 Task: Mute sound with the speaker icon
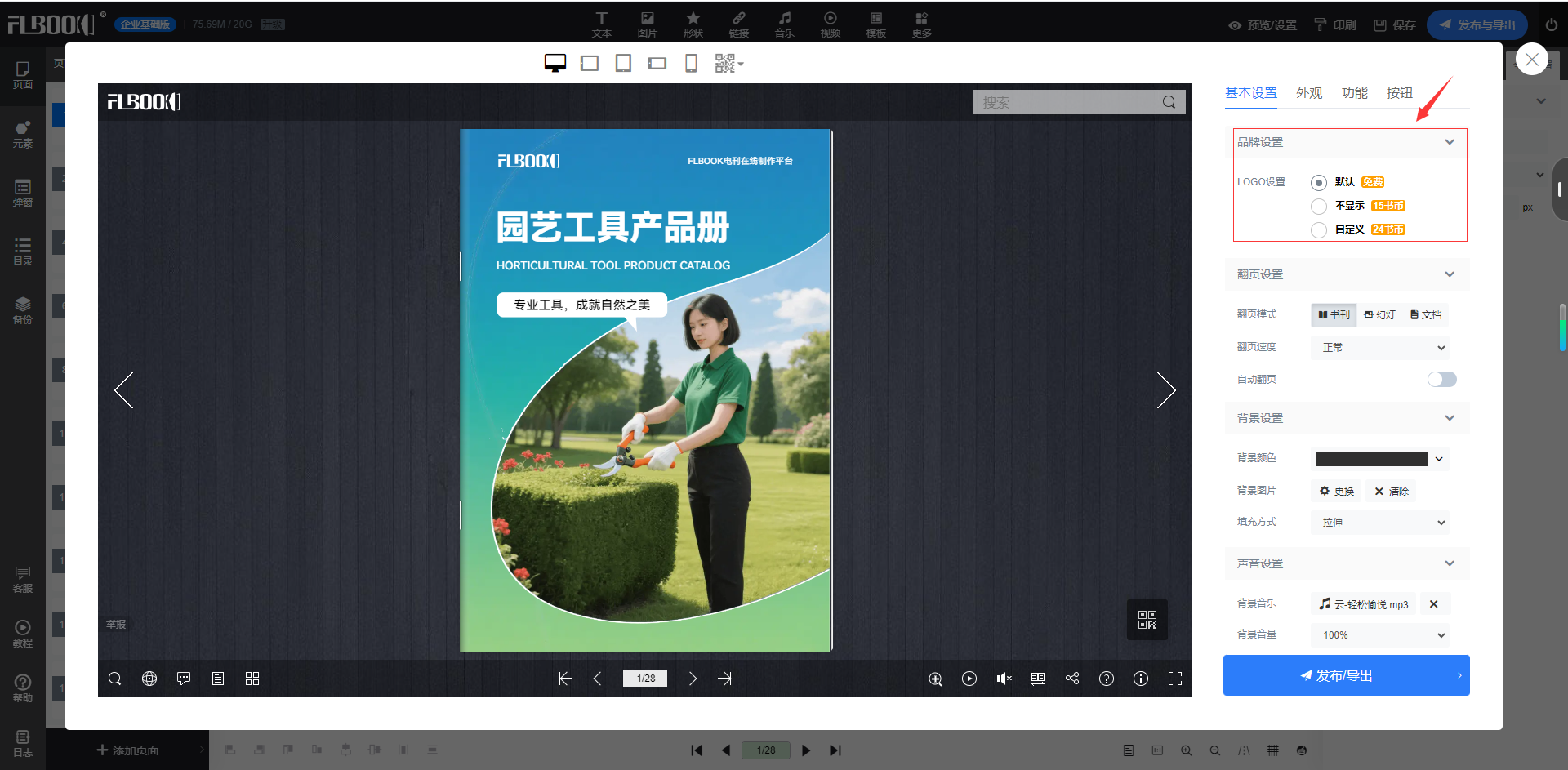(1004, 679)
